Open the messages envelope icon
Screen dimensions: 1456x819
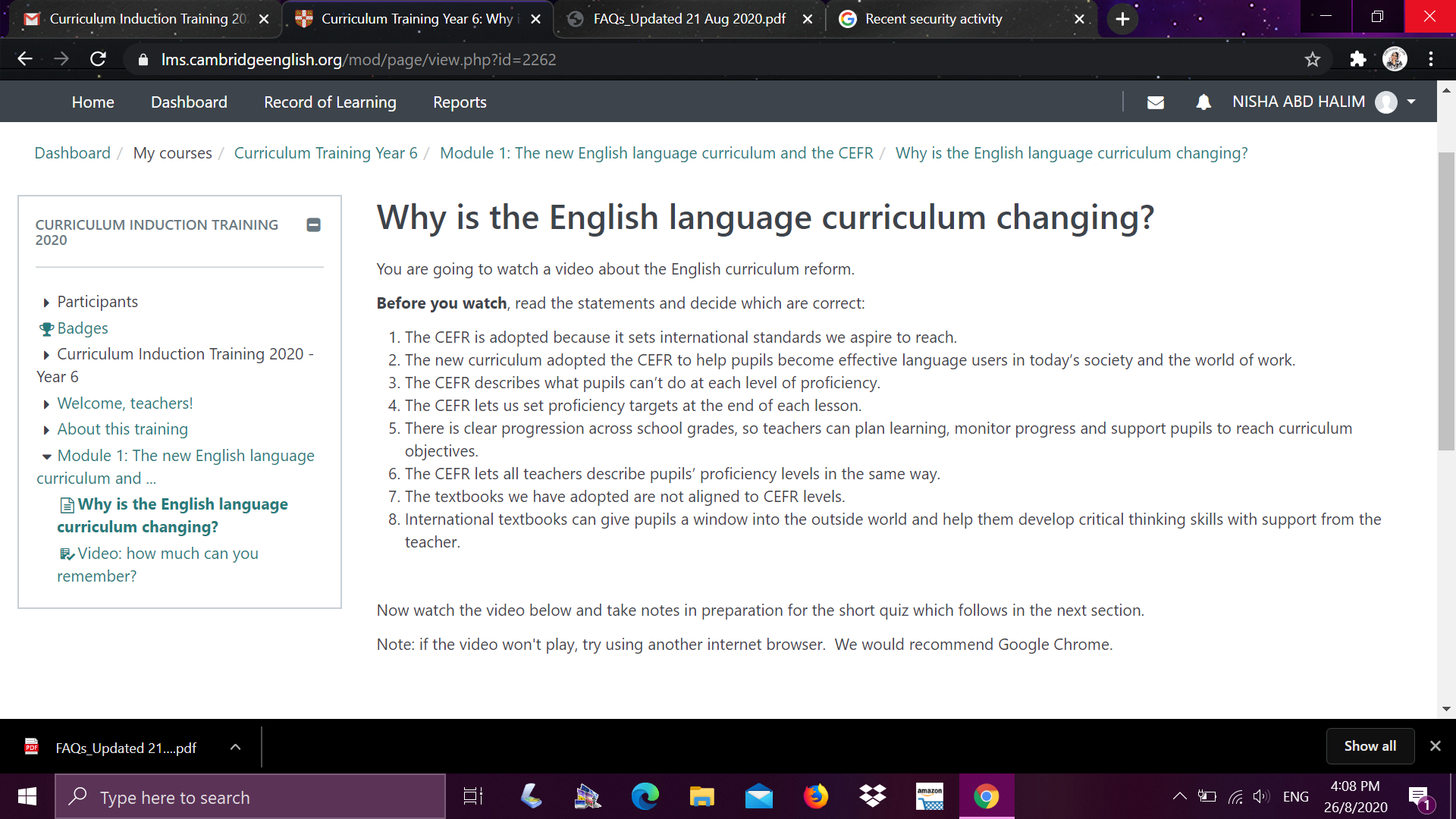tap(1156, 102)
